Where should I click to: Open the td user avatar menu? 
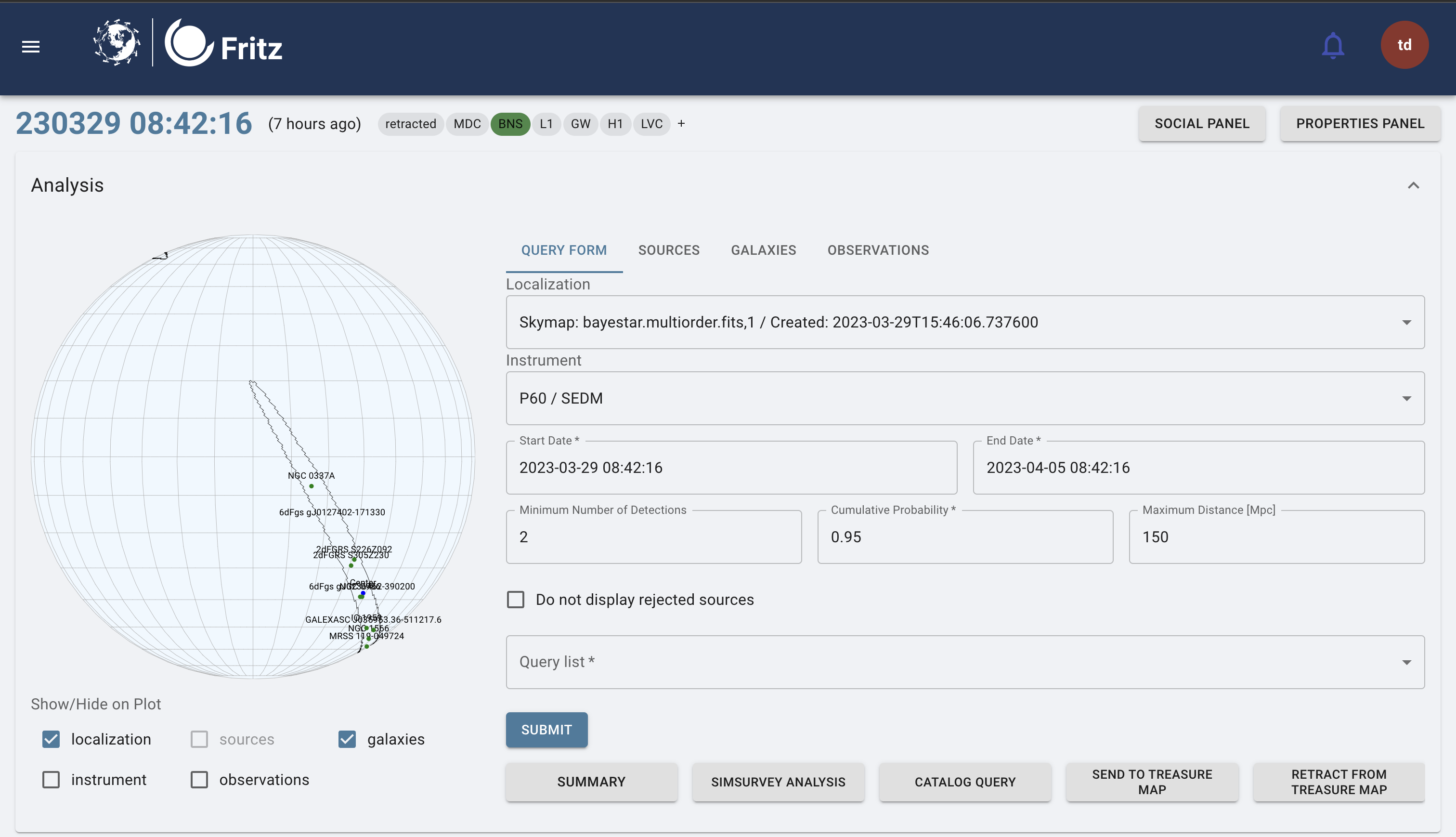[x=1404, y=45]
